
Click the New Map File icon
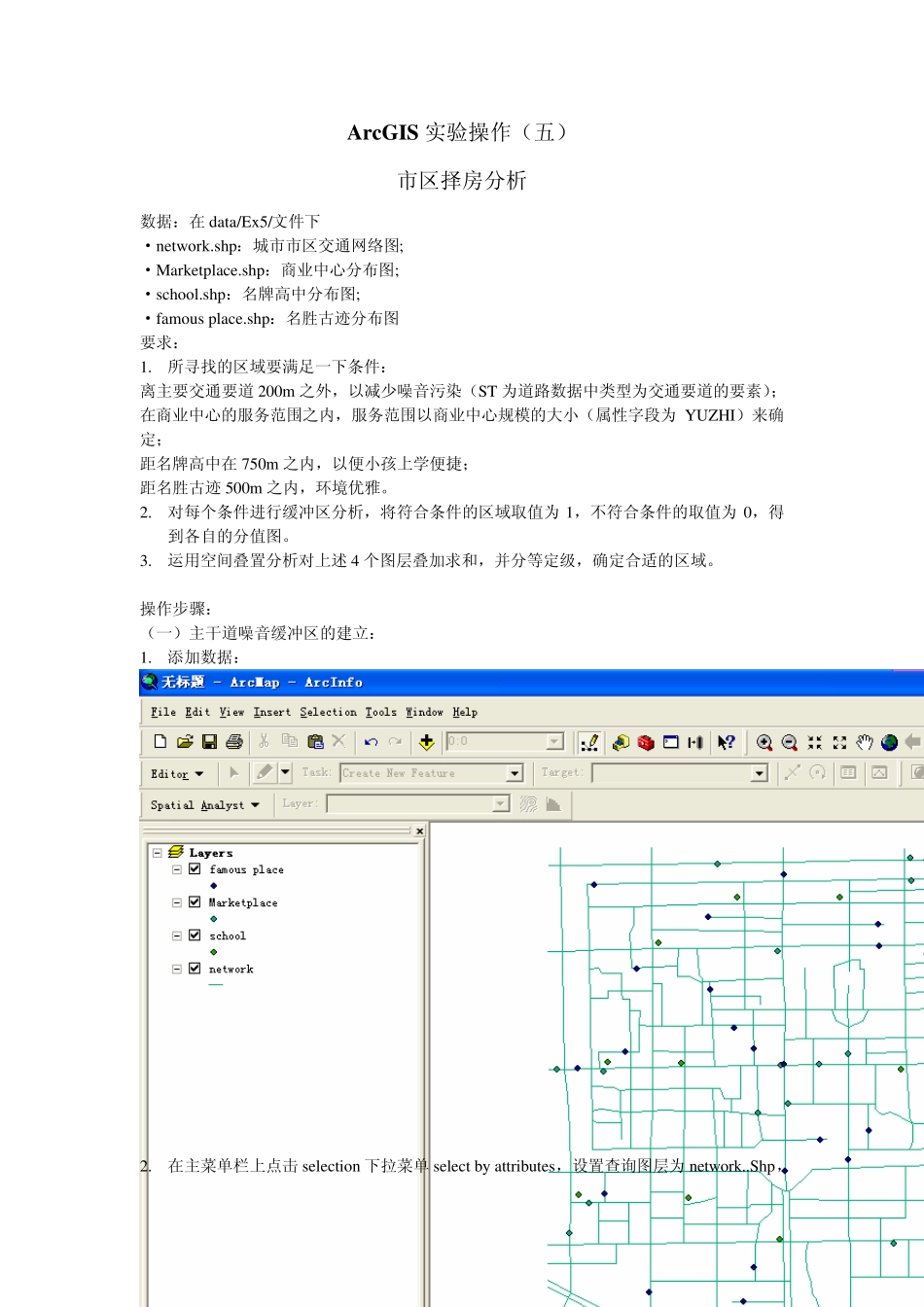(x=160, y=742)
